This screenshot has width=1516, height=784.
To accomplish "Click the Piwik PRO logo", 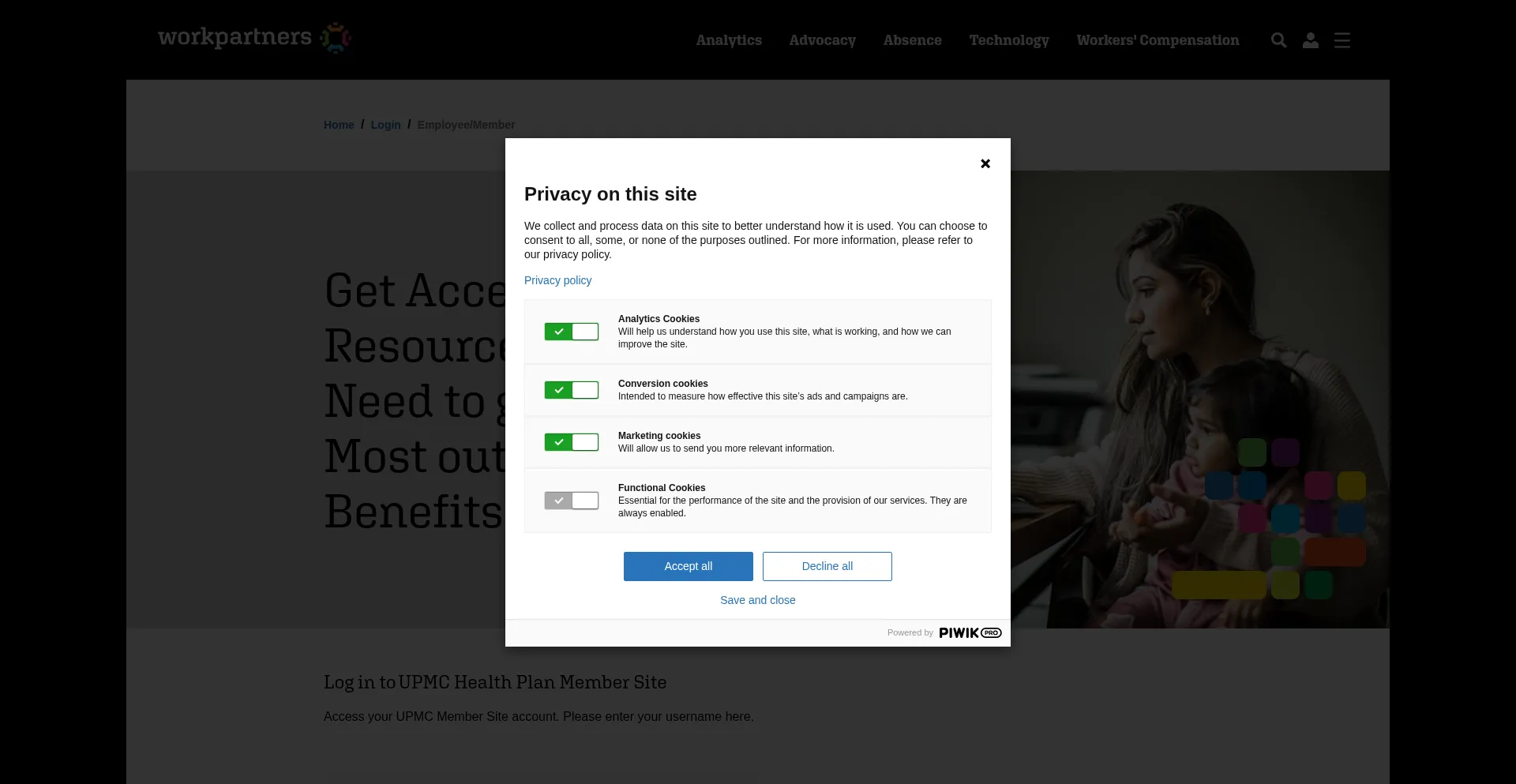I will (x=970, y=632).
